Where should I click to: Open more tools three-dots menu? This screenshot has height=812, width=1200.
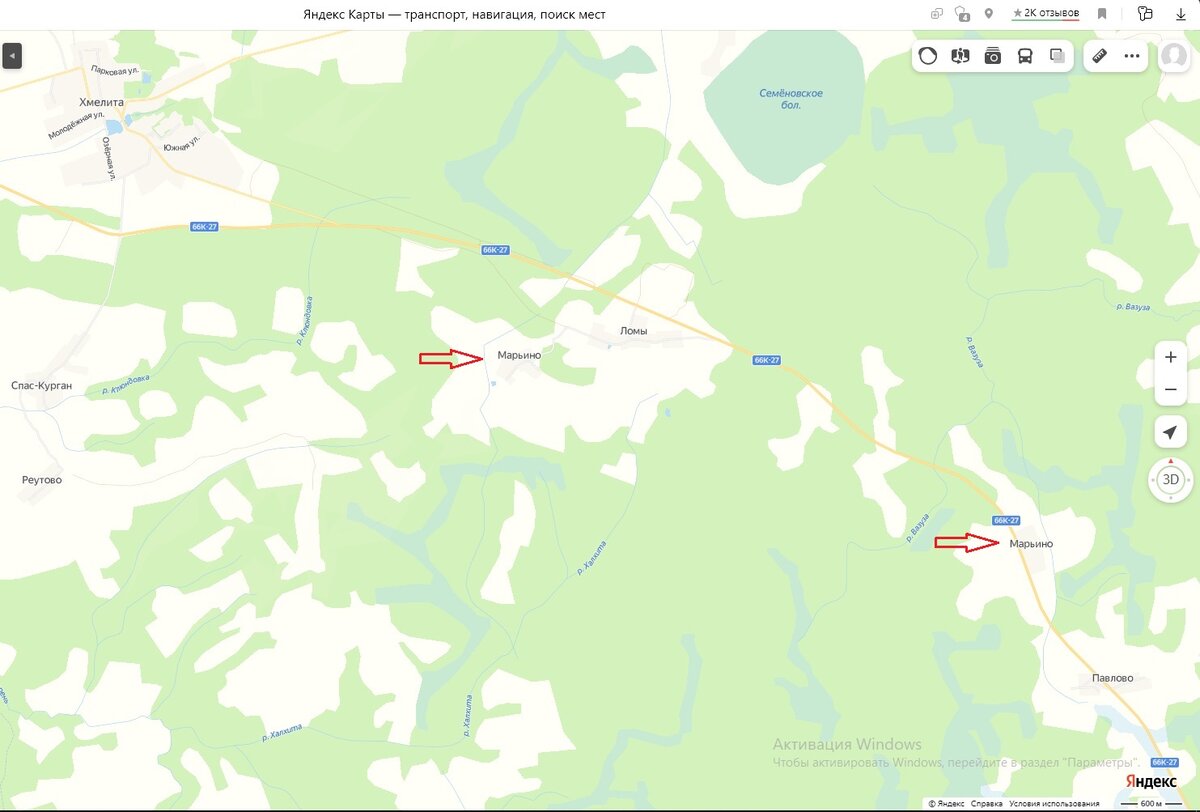pos(1132,56)
